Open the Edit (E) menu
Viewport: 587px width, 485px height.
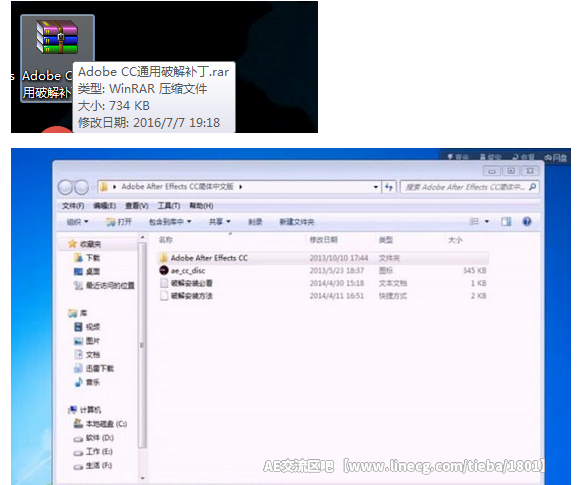pyautogui.click(x=104, y=206)
